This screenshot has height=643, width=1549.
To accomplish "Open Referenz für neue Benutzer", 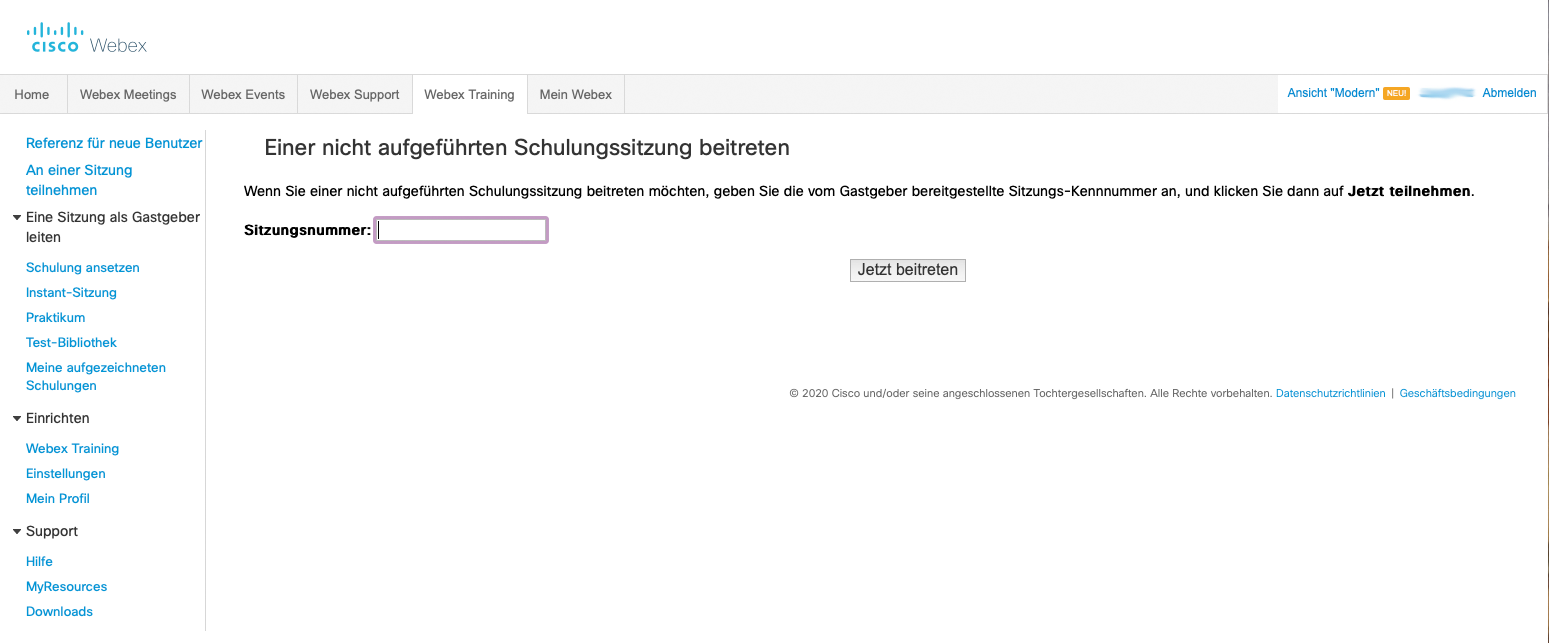I will coord(114,143).
